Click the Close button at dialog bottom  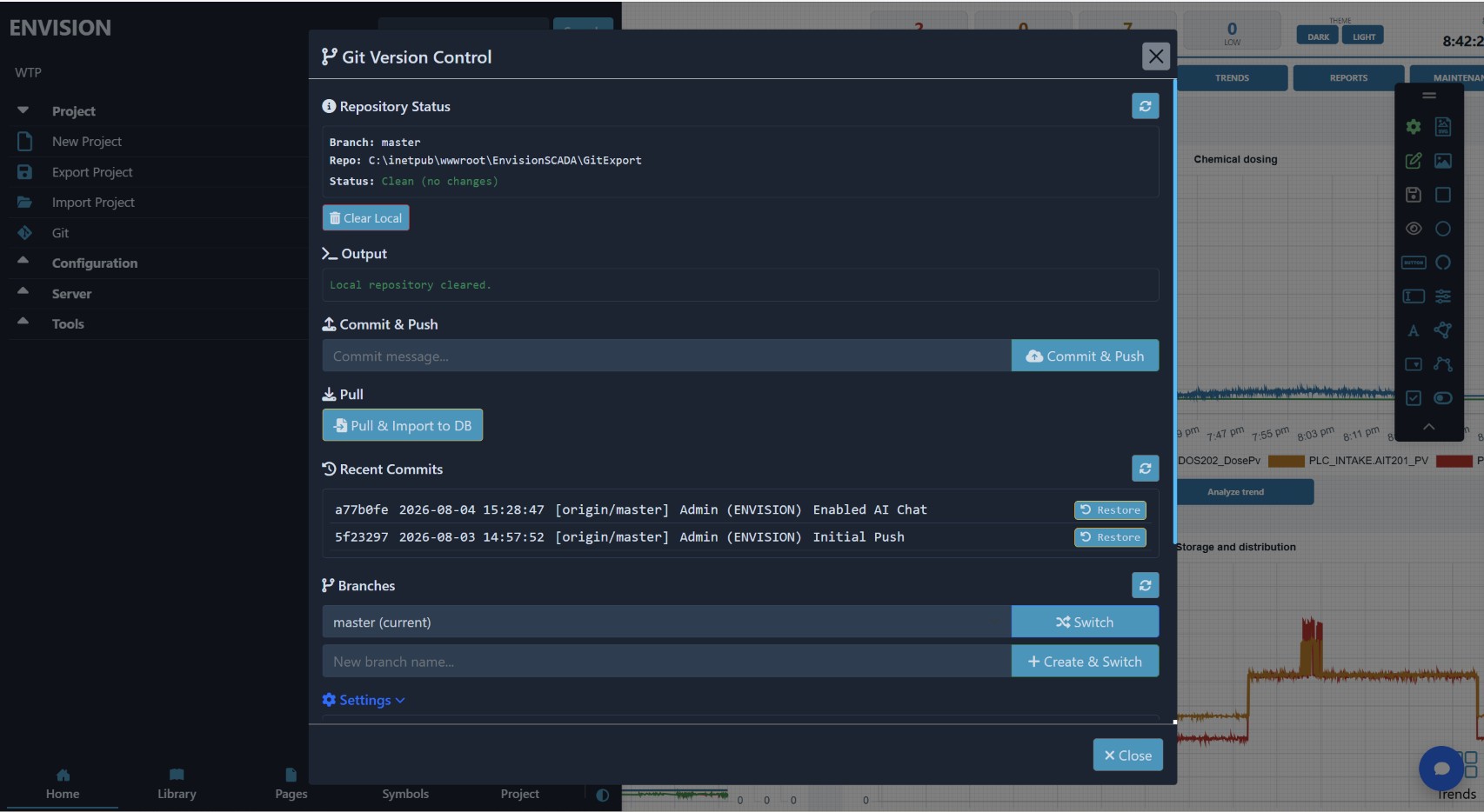[1127, 755]
